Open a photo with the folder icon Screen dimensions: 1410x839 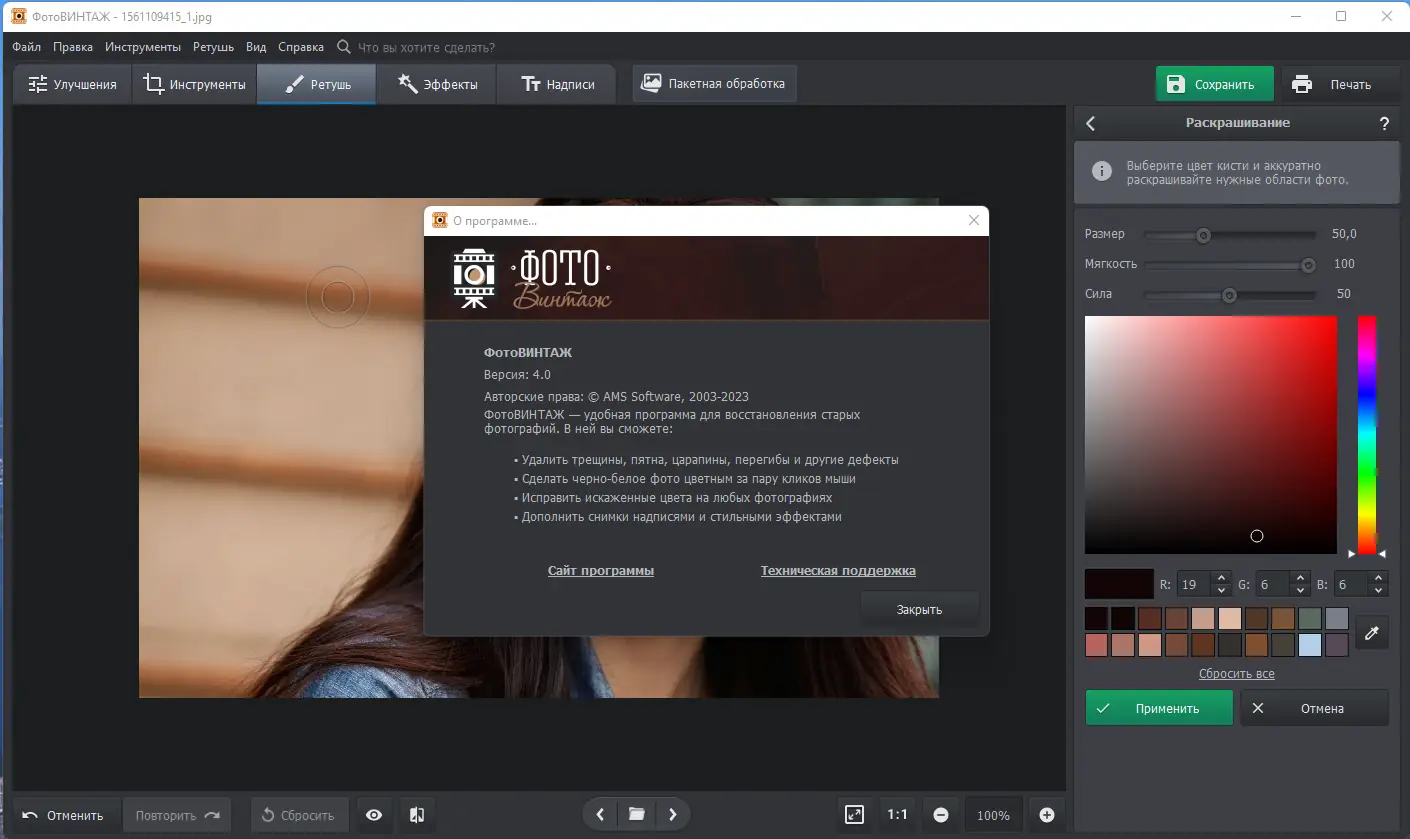point(636,814)
